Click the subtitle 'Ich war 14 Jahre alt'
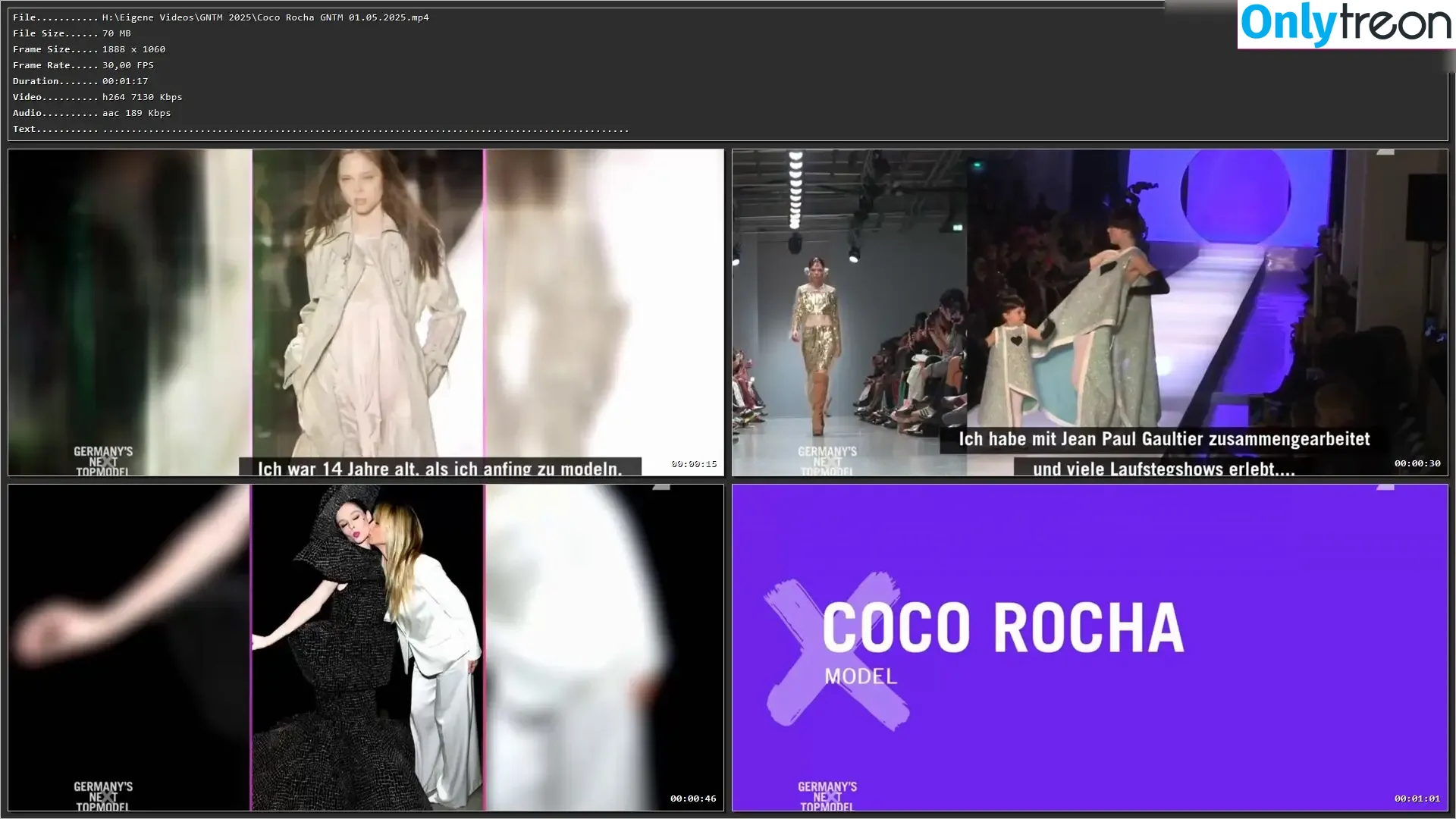This screenshot has height=819, width=1456. pos(440,468)
